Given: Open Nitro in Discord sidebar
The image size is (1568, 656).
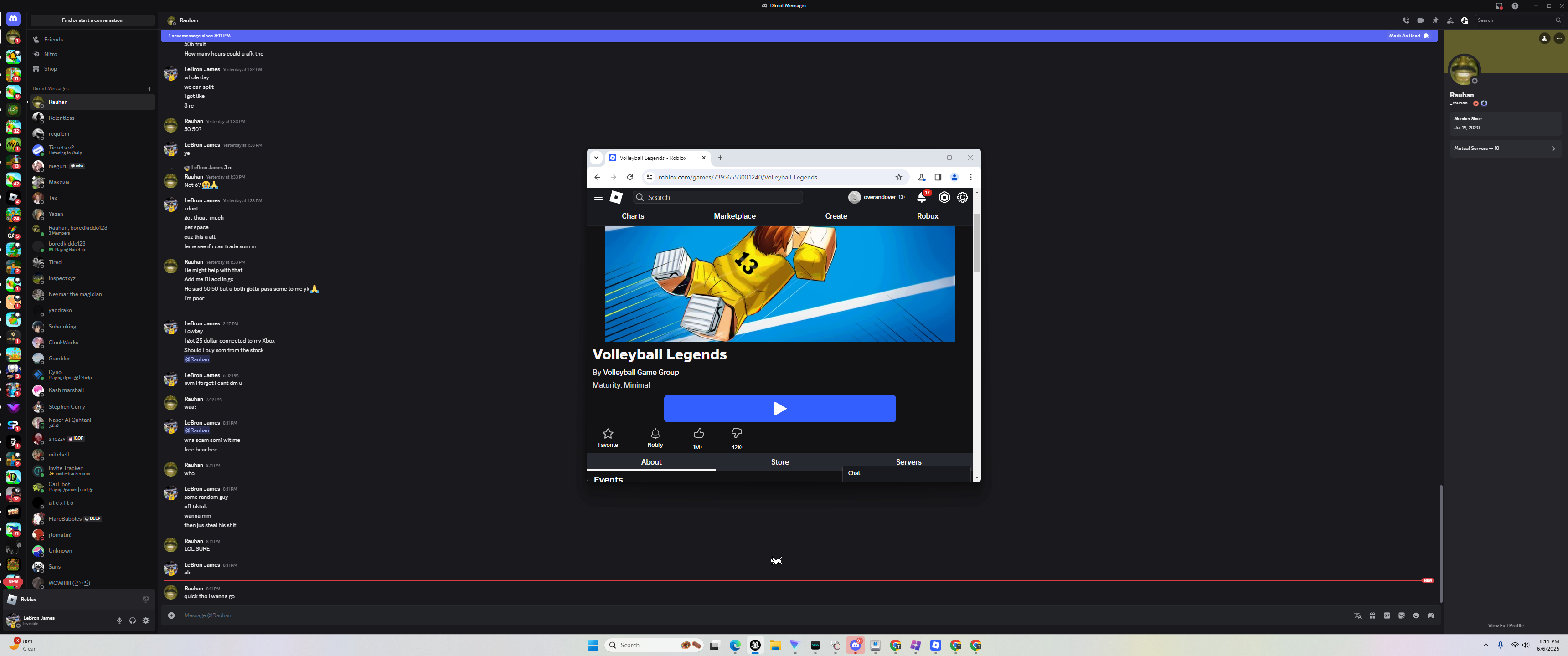Looking at the screenshot, I should pos(93,54).
